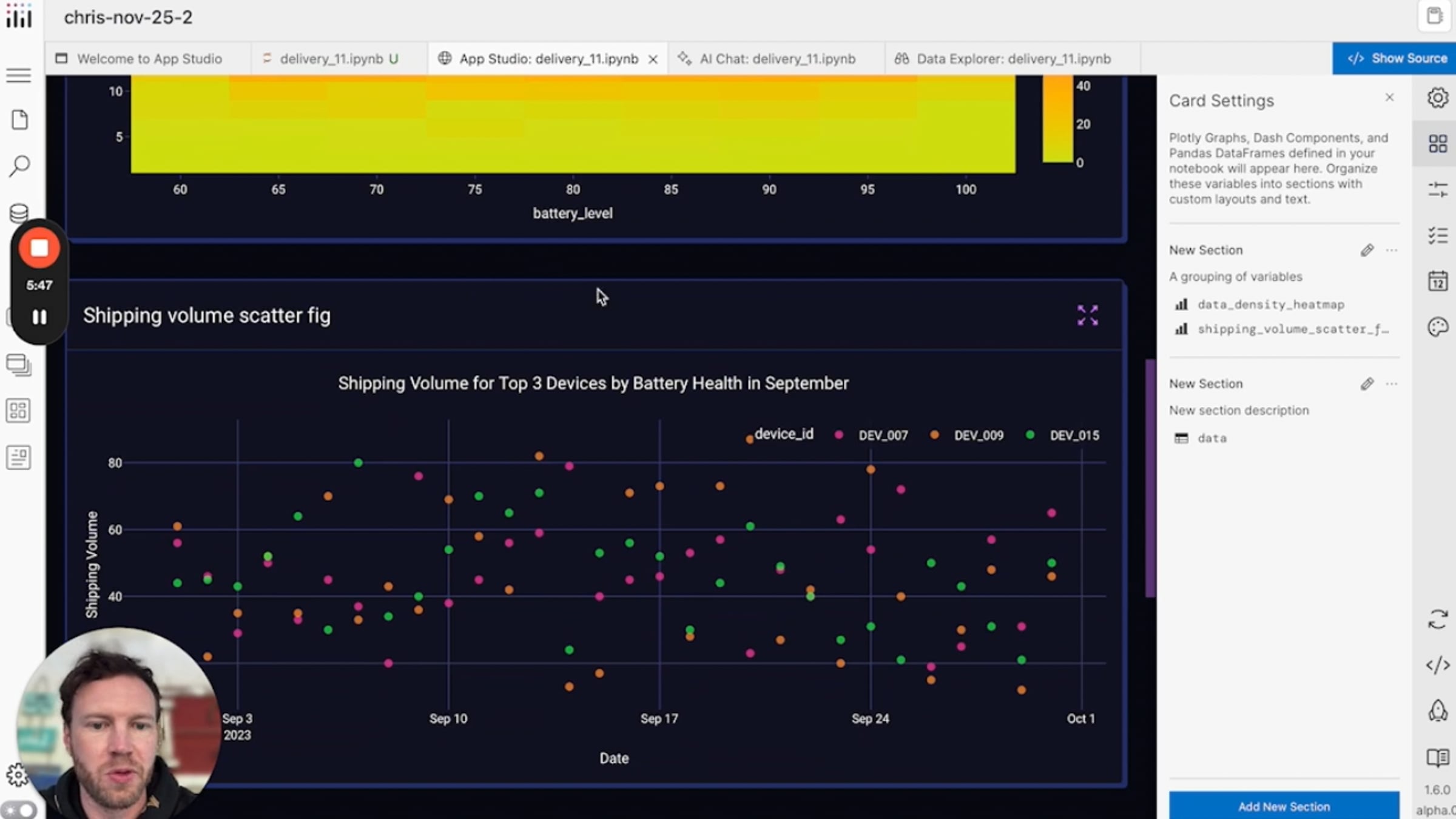Rename first New Section with pencil icon
Image resolution: width=1456 pixels, height=819 pixels.
[x=1367, y=250]
